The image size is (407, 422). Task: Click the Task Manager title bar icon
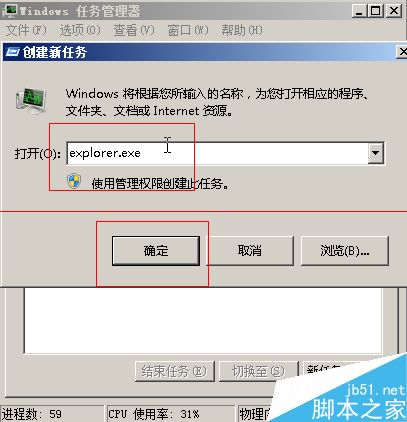[x=9, y=11]
